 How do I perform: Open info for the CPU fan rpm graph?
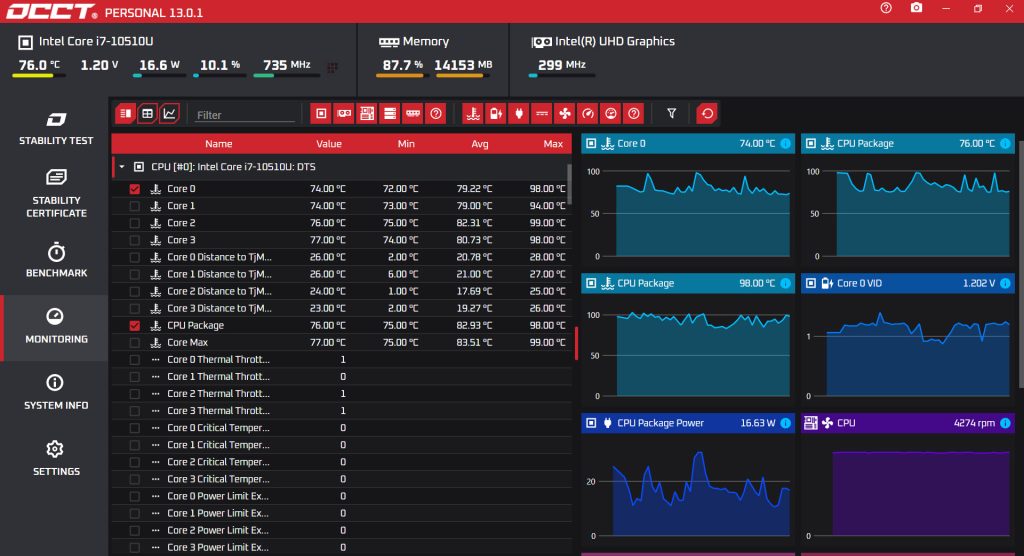[1005, 423]
